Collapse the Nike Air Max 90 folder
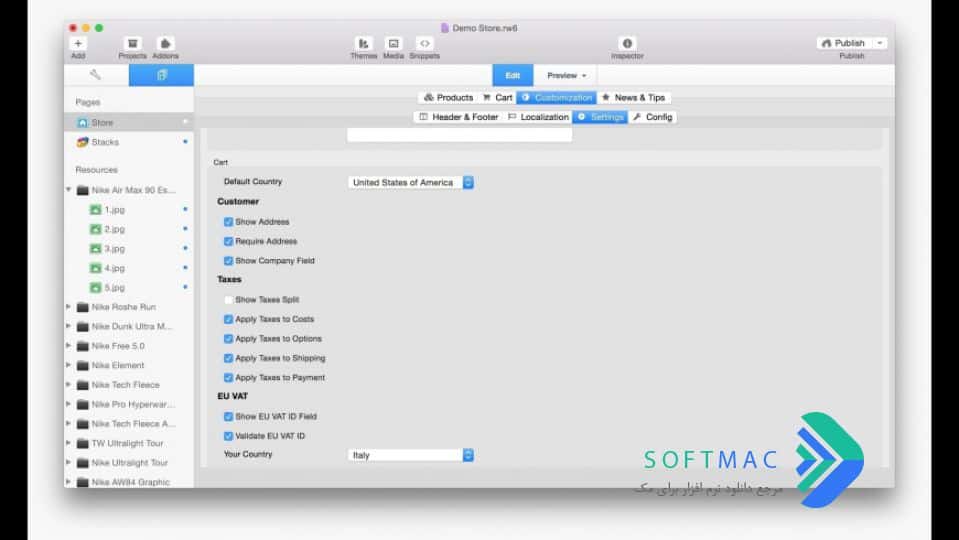This screenshot has height=540, width=959. (68, 190)
